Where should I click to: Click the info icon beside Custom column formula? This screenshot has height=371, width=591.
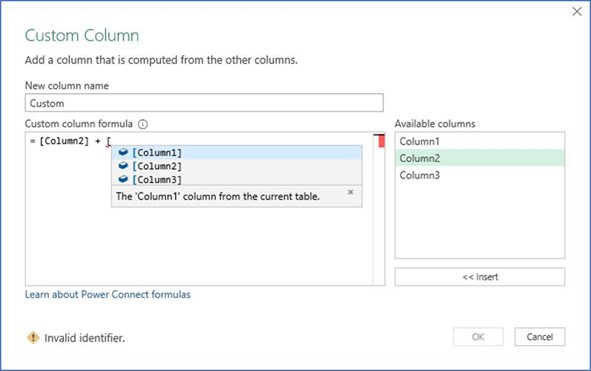tap(143, 124)
